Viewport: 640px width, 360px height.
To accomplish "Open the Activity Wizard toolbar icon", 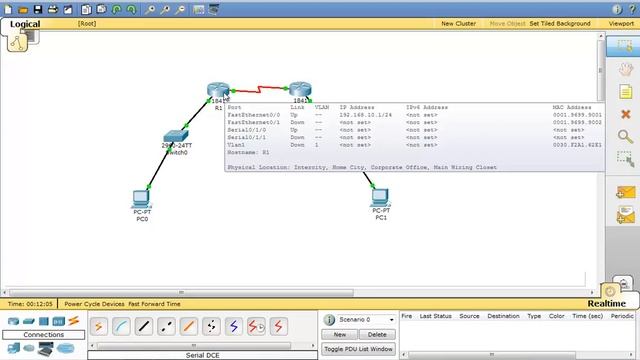I will pyautogui.click(x=68, y=9).
